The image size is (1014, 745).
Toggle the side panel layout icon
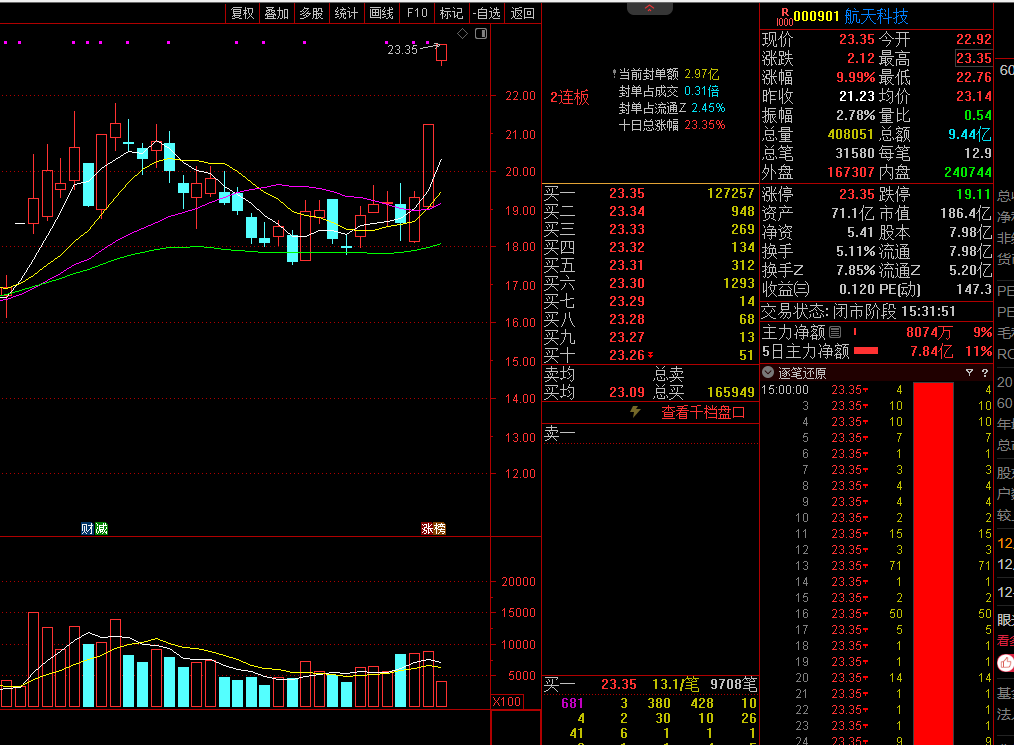click(481, 34)
